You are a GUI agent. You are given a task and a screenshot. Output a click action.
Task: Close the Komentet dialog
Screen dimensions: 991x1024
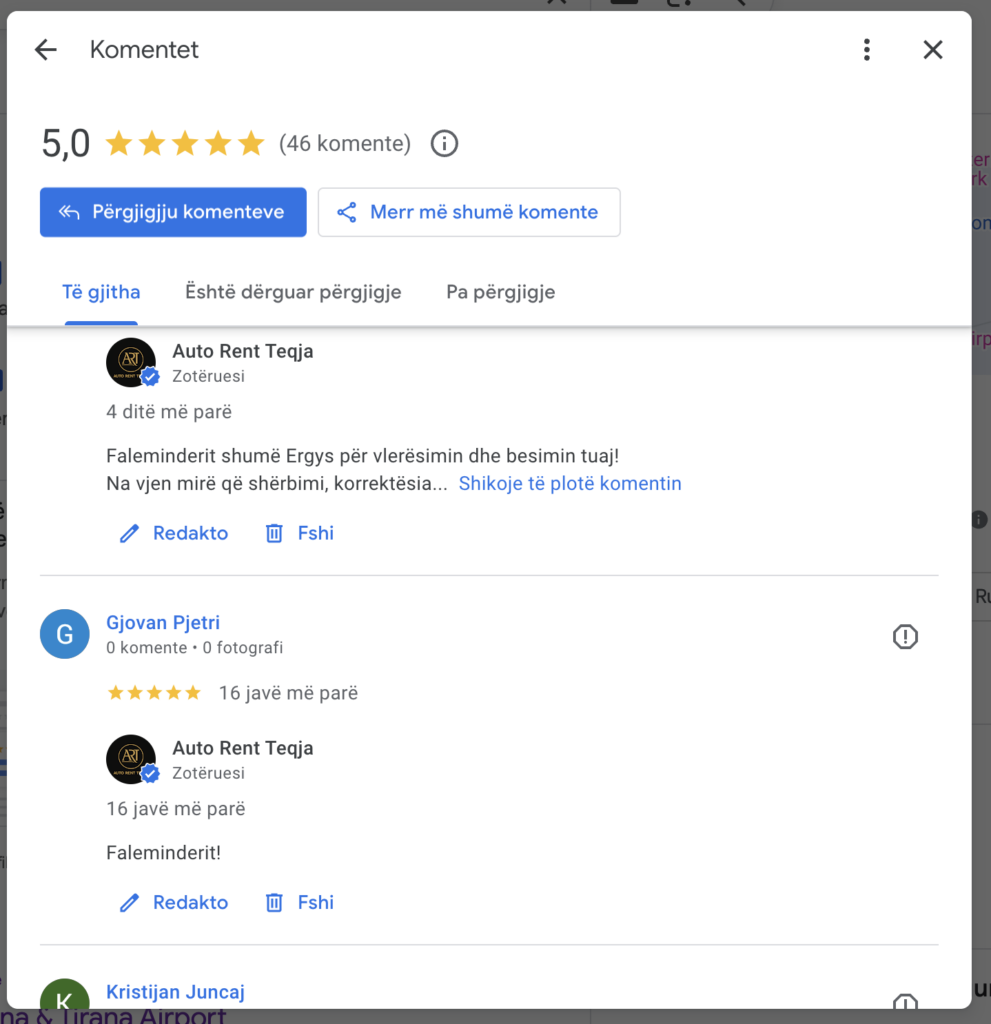click(933, 50)
